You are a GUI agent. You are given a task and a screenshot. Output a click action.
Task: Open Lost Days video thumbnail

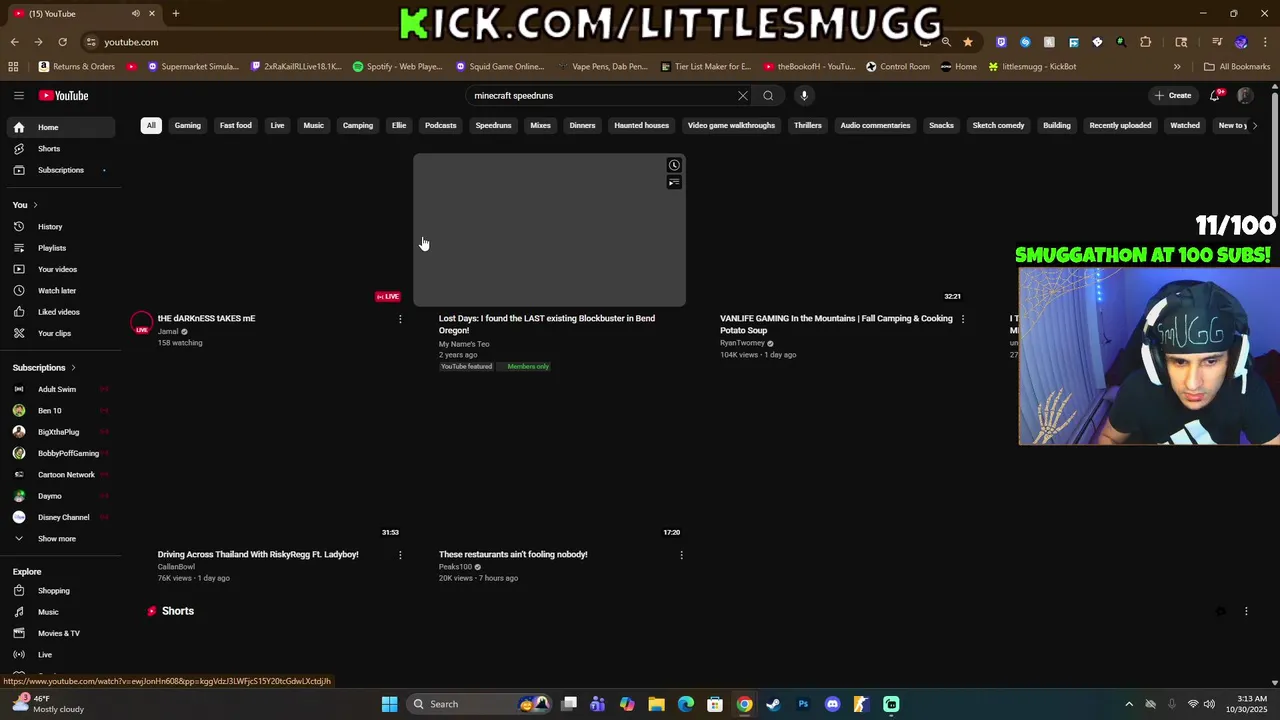coord(549,230)
